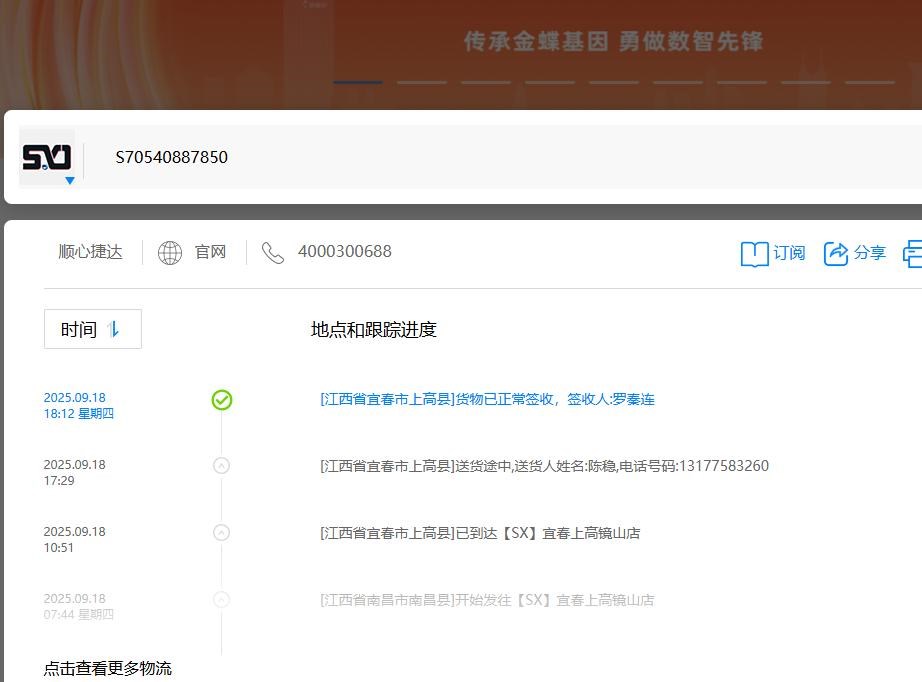The height and width of the screenshot is (682, 922).
Task: Click the timeline marker for 10:51 entry
Action: tap(222, 533)
